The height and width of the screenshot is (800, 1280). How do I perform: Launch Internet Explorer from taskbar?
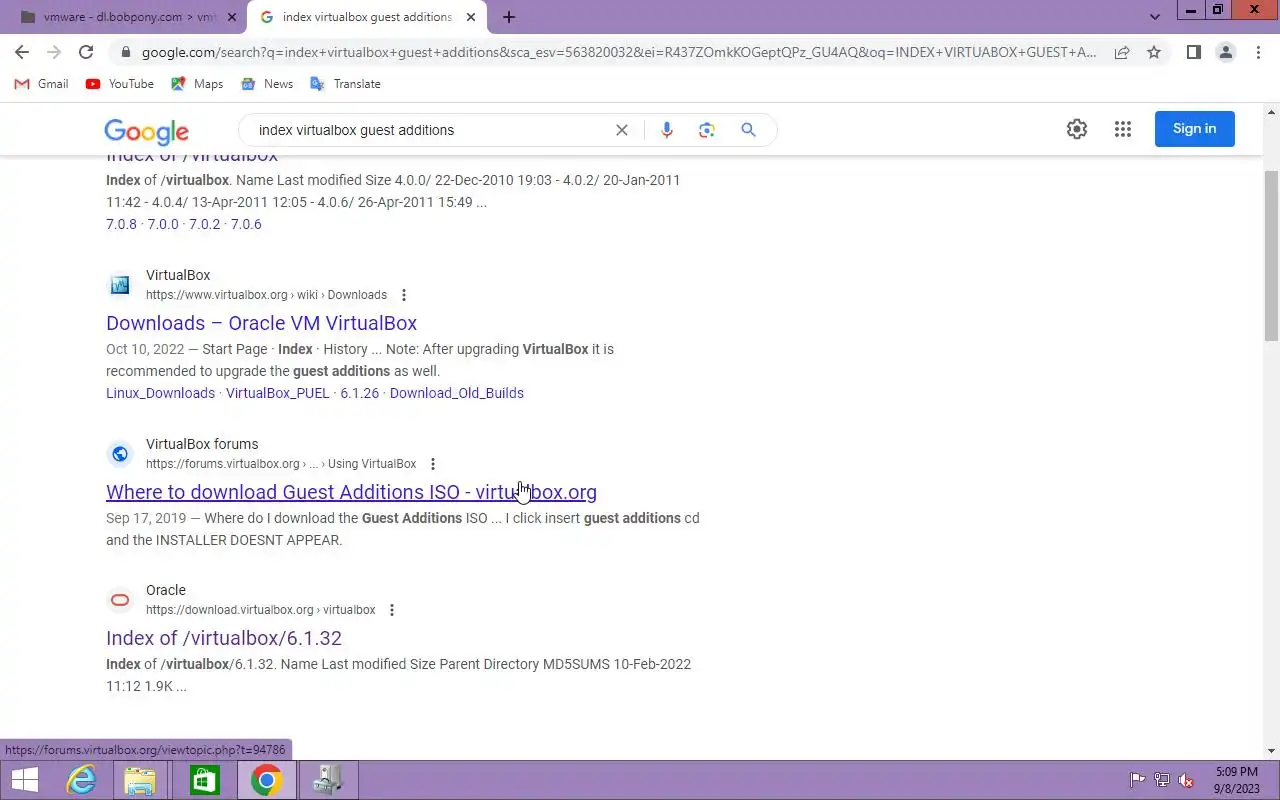(x=81, y=780)
